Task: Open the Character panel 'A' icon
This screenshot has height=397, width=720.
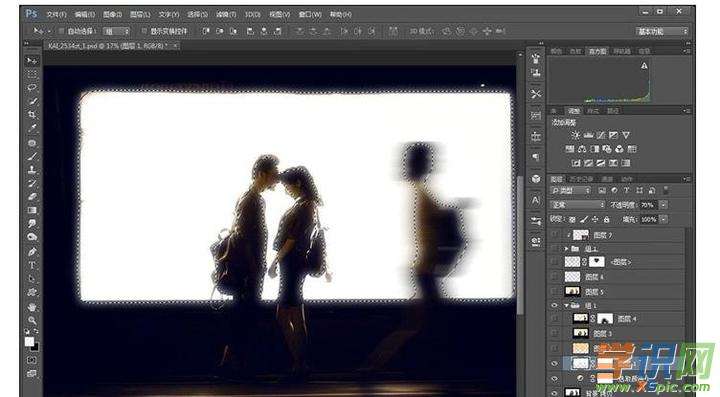Action: click(535, 200)
